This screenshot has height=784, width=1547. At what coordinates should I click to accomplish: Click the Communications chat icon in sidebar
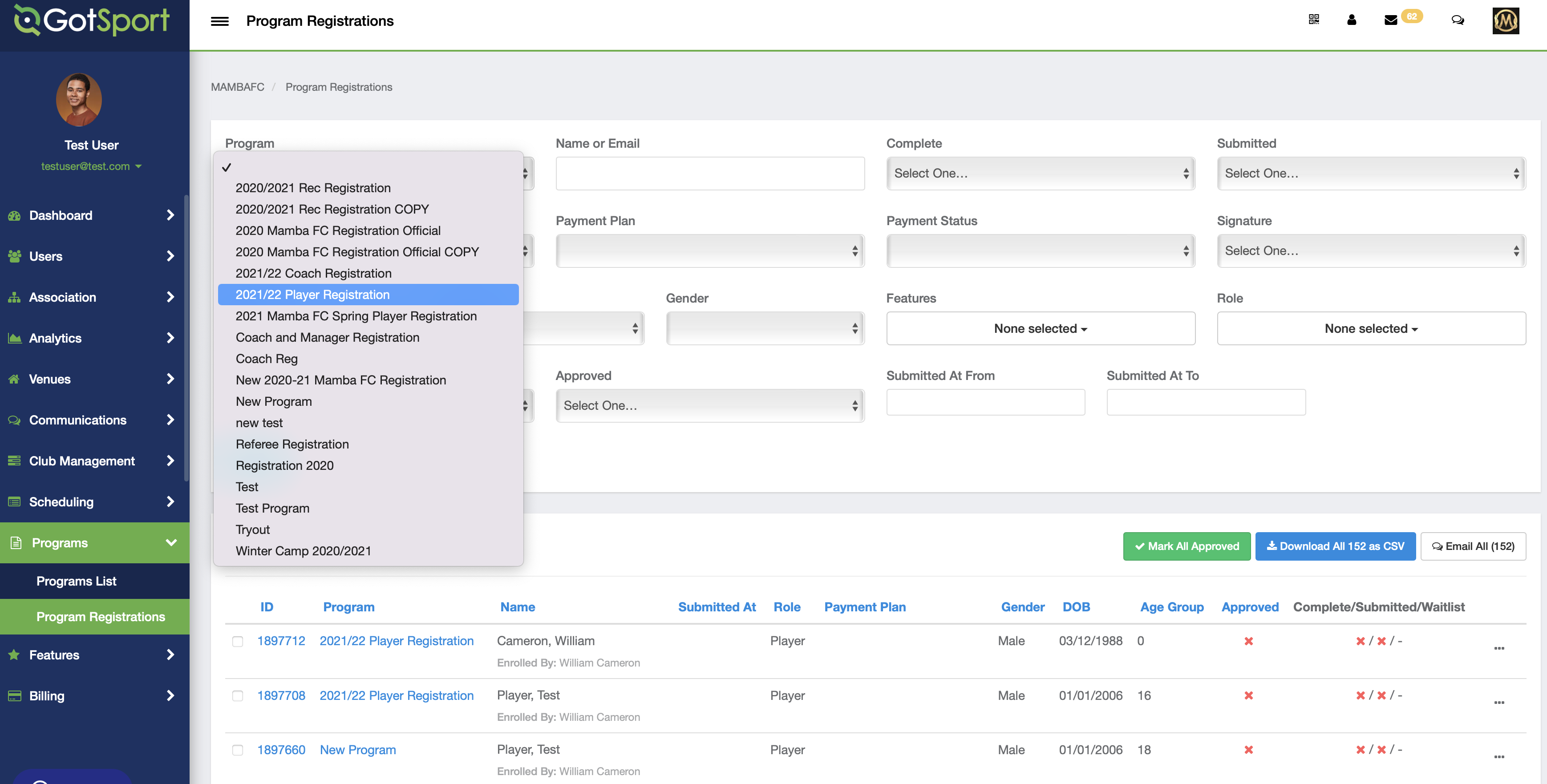coord(14,420)
